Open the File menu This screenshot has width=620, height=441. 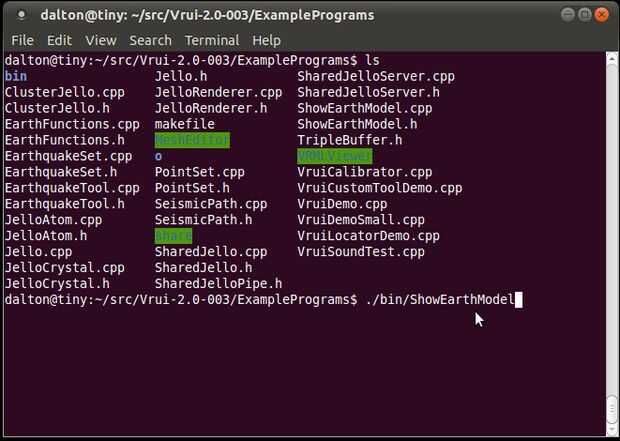pos(22,40)
